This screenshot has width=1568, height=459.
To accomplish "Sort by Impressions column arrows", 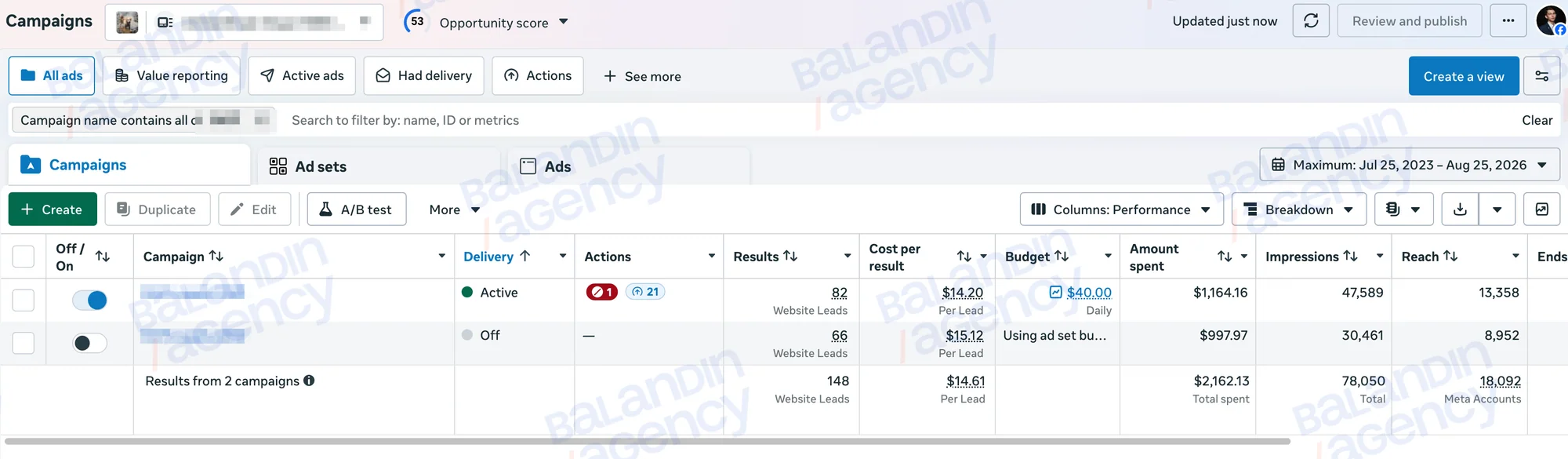I will click(x=1350, y=256).
